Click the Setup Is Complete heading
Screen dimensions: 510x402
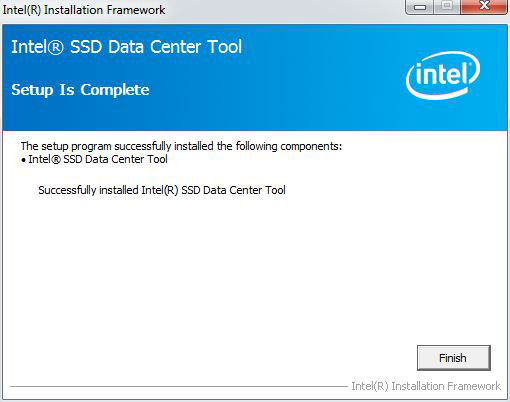pyautogui.click(x=80, y=90)
